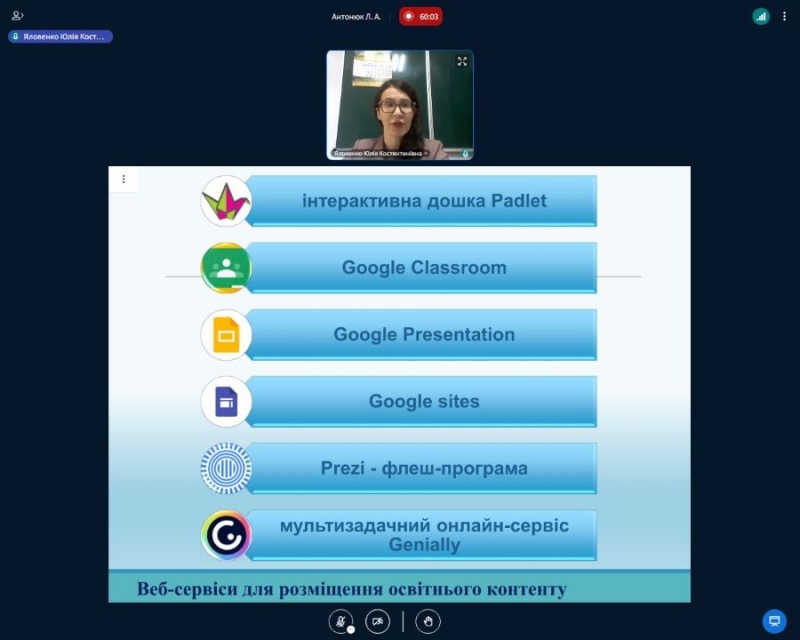Screen dimensions: 800x640
Task: Toggle the webcam sharing button
Action: coord(377,621)
